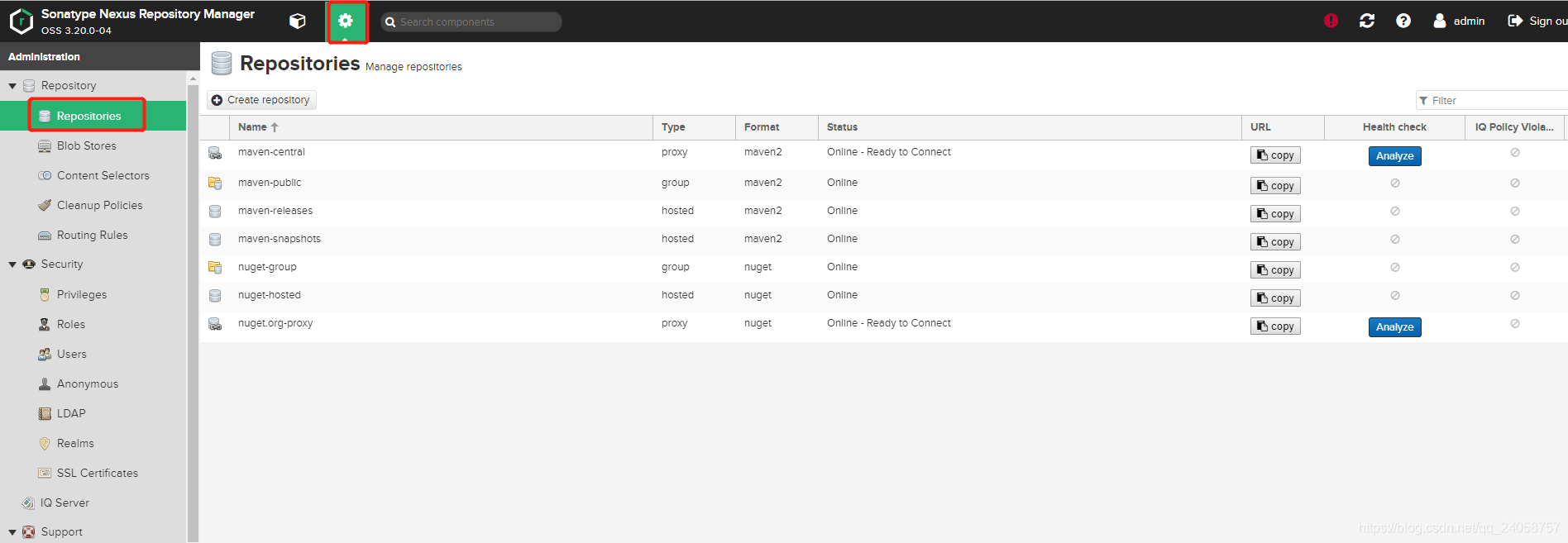Click the red system status alert icon

(x=1331, y=21)
